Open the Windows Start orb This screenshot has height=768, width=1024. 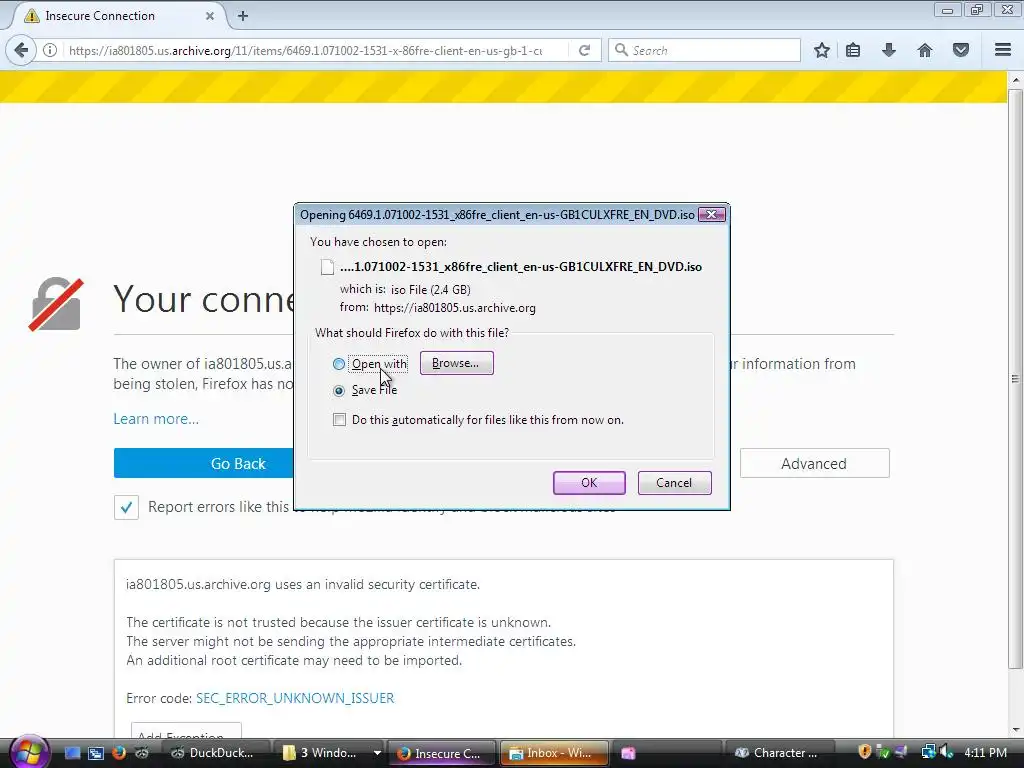pyautogui.click(x=28, y=752)
